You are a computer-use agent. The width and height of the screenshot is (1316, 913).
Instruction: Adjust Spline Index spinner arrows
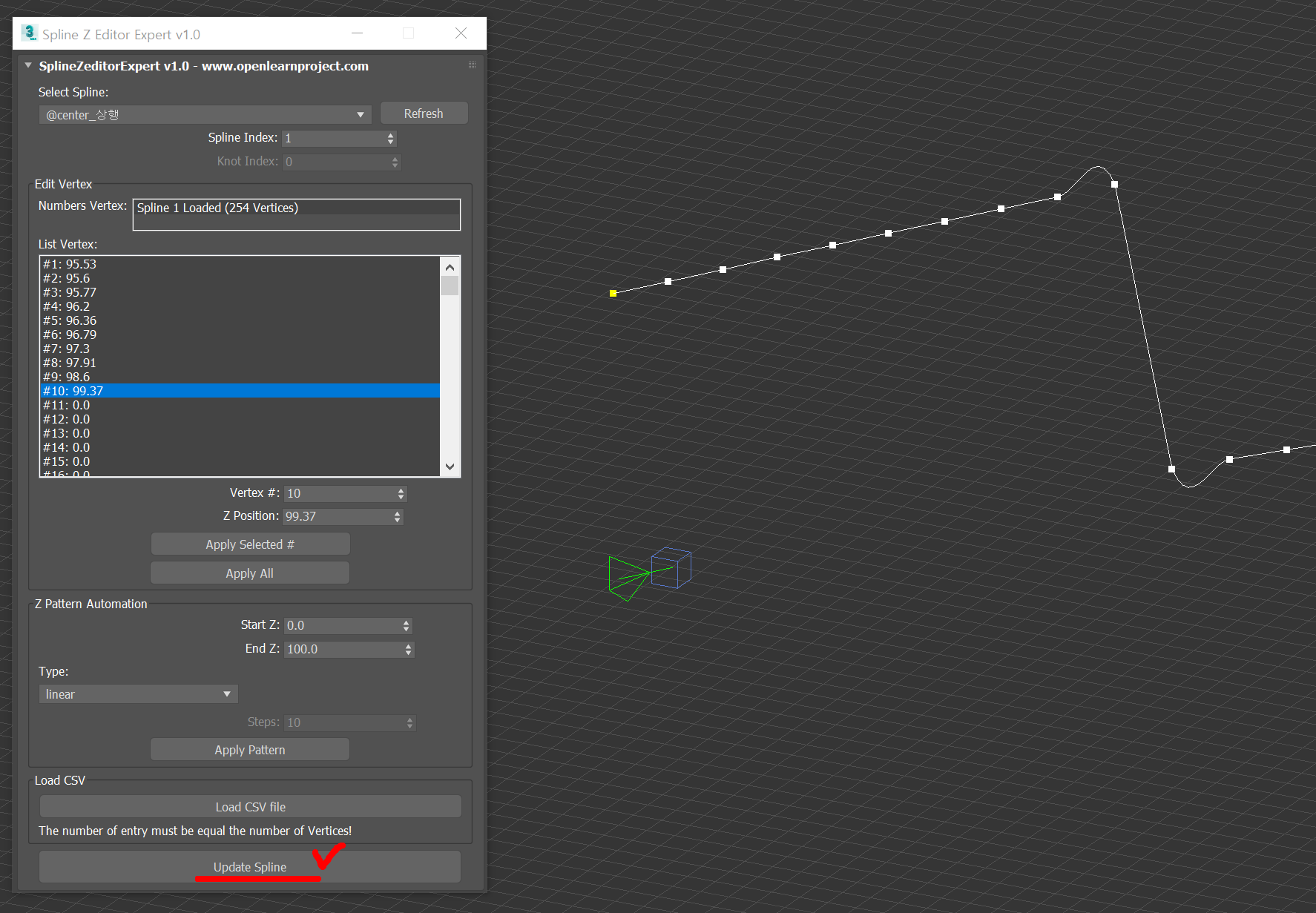[391, 139]
